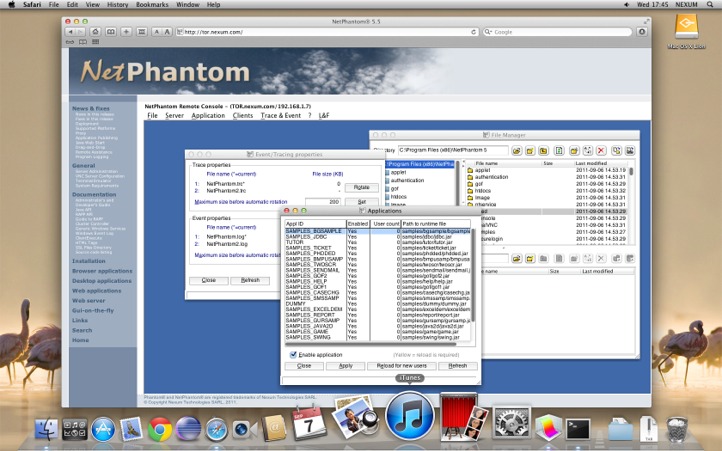Click the Applications list horizontal scrollbar
The width and height of the screenshot is (722, 451).
371,344
